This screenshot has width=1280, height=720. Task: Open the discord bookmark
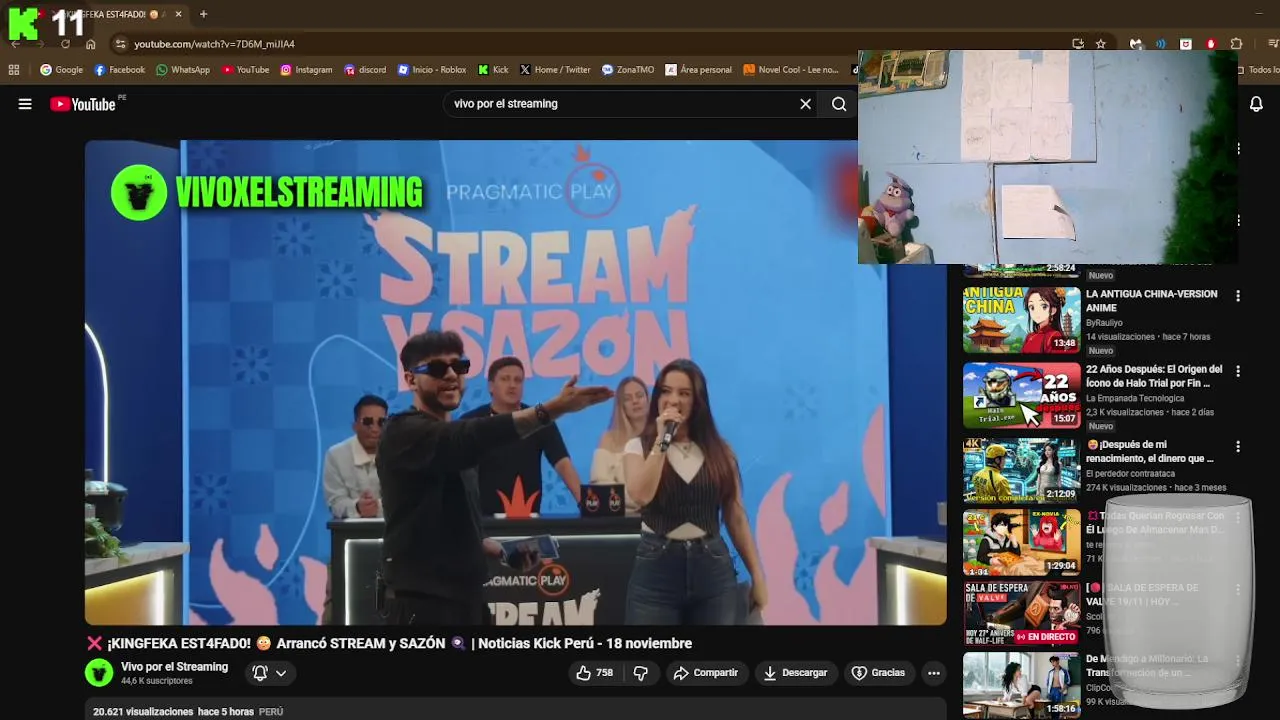[365, 70]
